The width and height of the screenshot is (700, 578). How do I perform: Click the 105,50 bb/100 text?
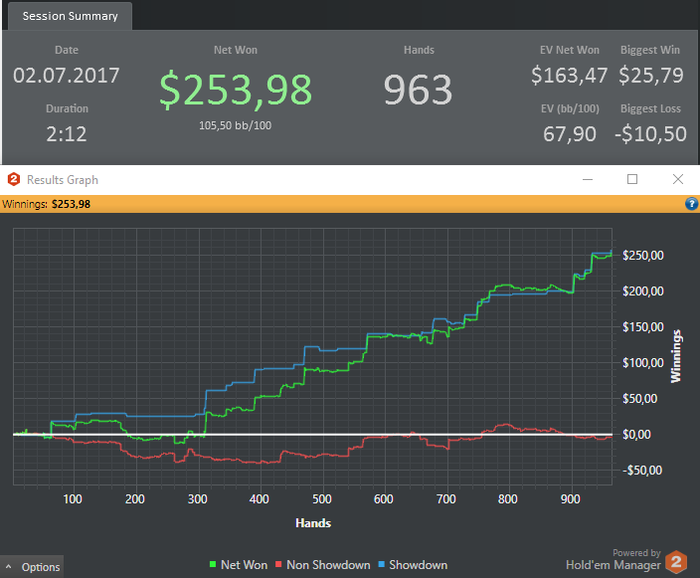click(235, 125)
